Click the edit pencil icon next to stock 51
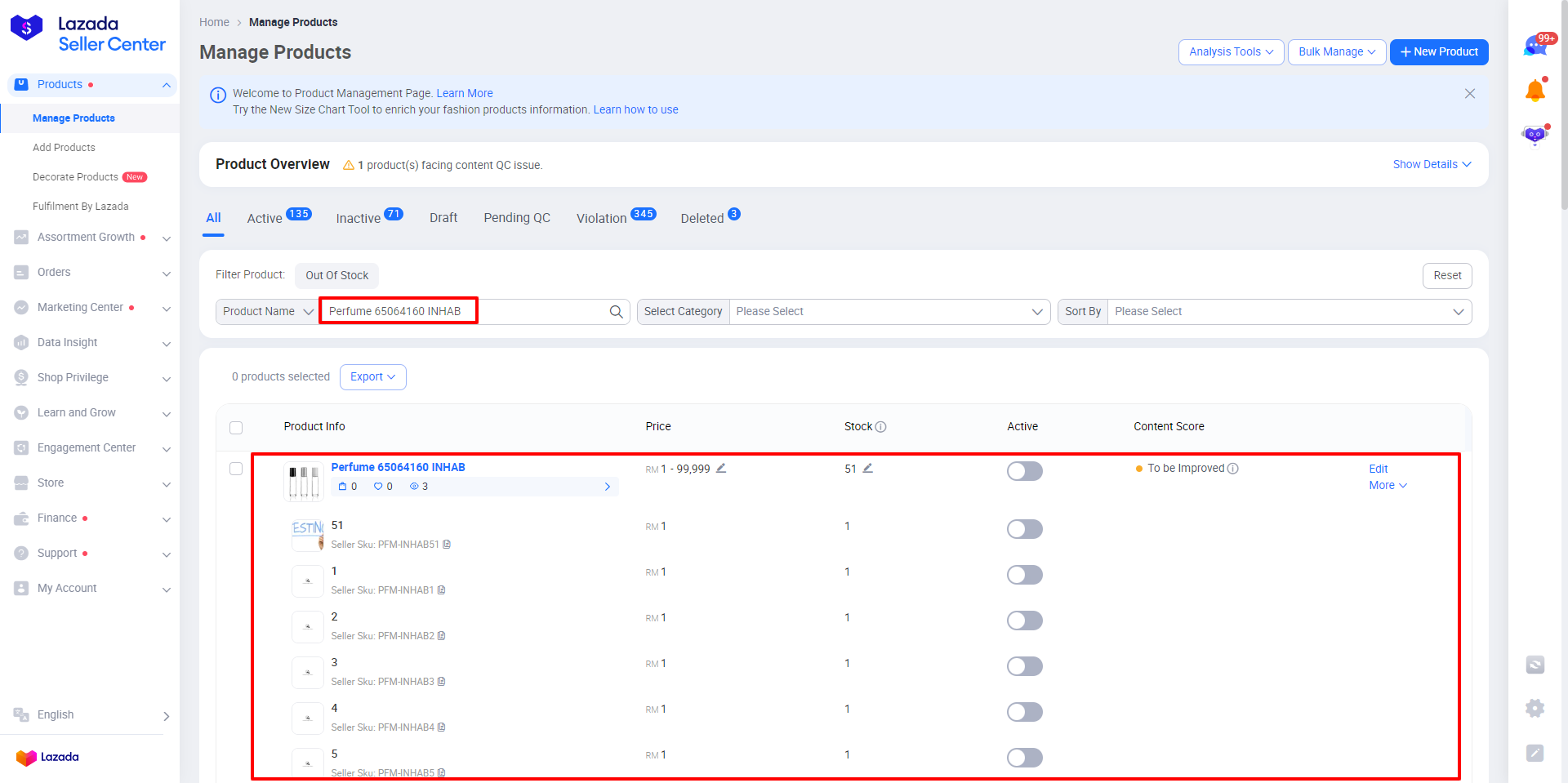The image size is (1568, 783). click(x=867, y=469)
